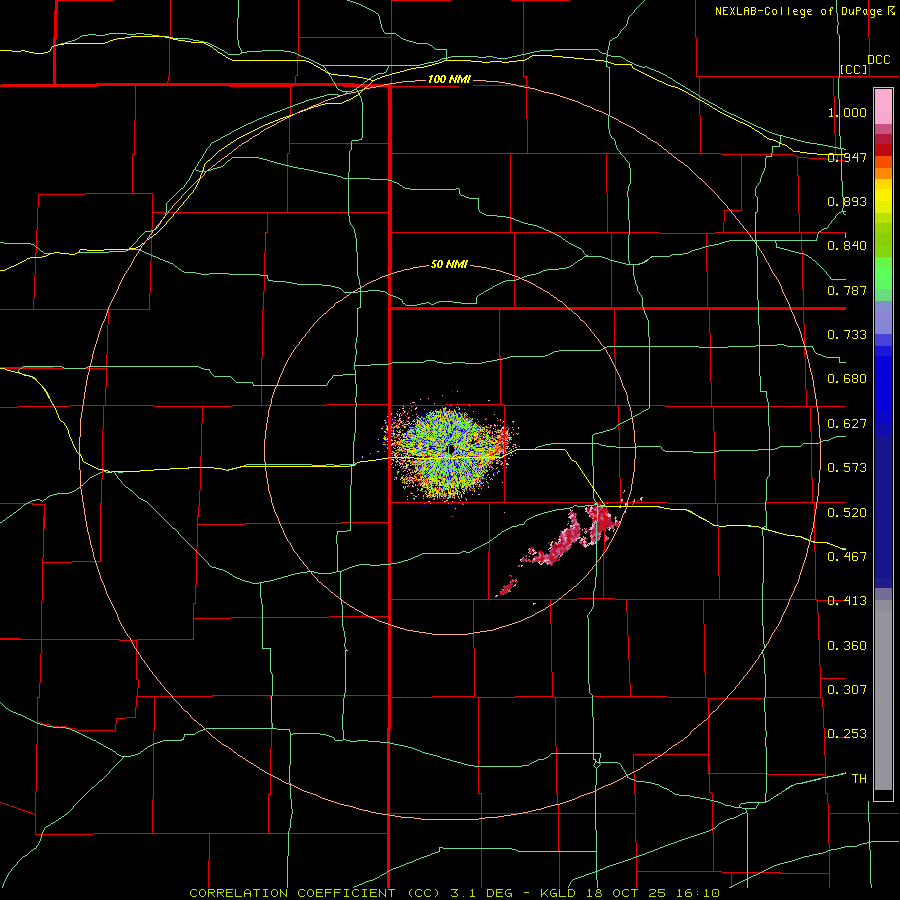Click the gray segment of color bar
The height and width of the screenshot is (900, 900).
tap(883, 695)
